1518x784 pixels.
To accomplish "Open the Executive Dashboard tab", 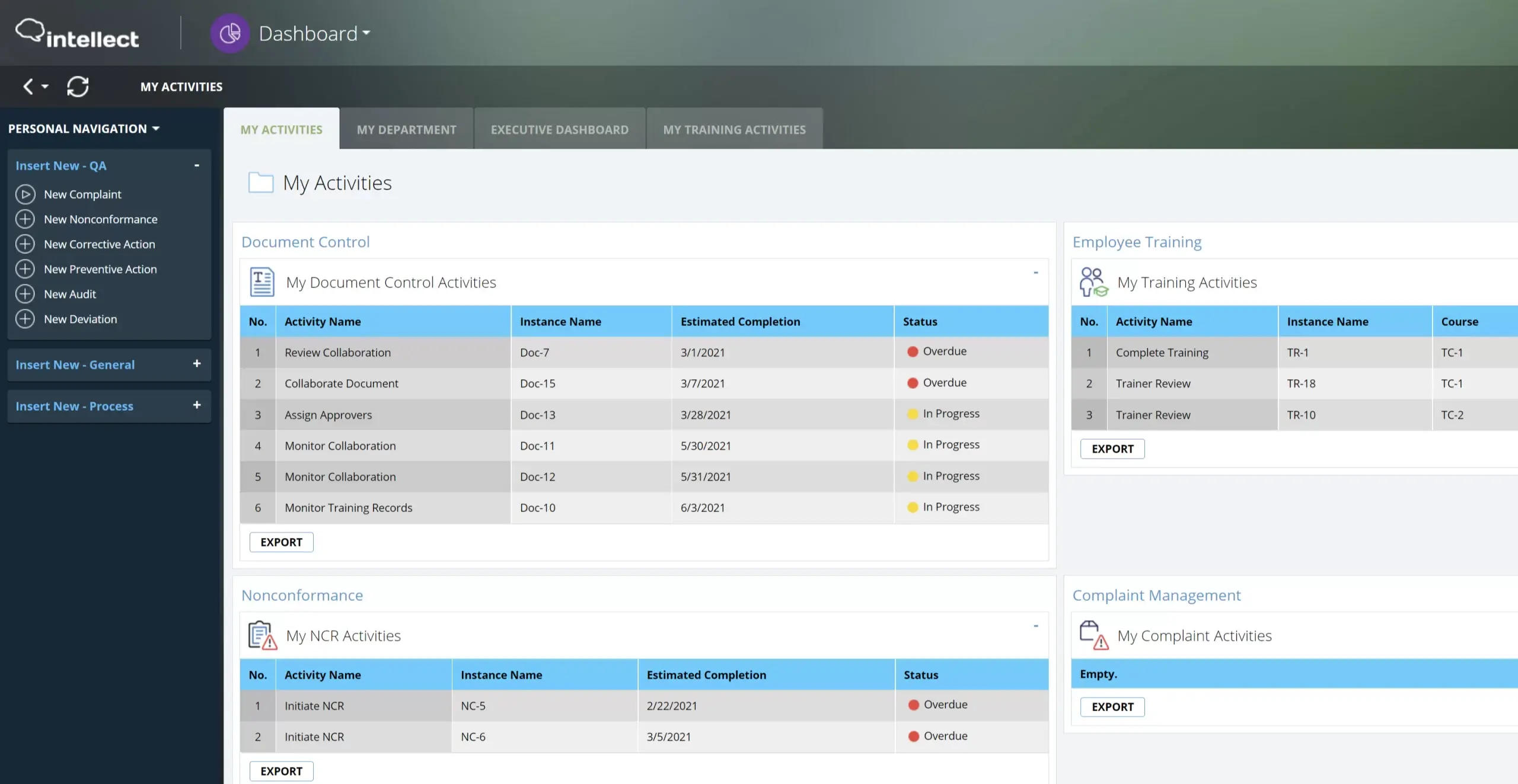I will (559, 129).
